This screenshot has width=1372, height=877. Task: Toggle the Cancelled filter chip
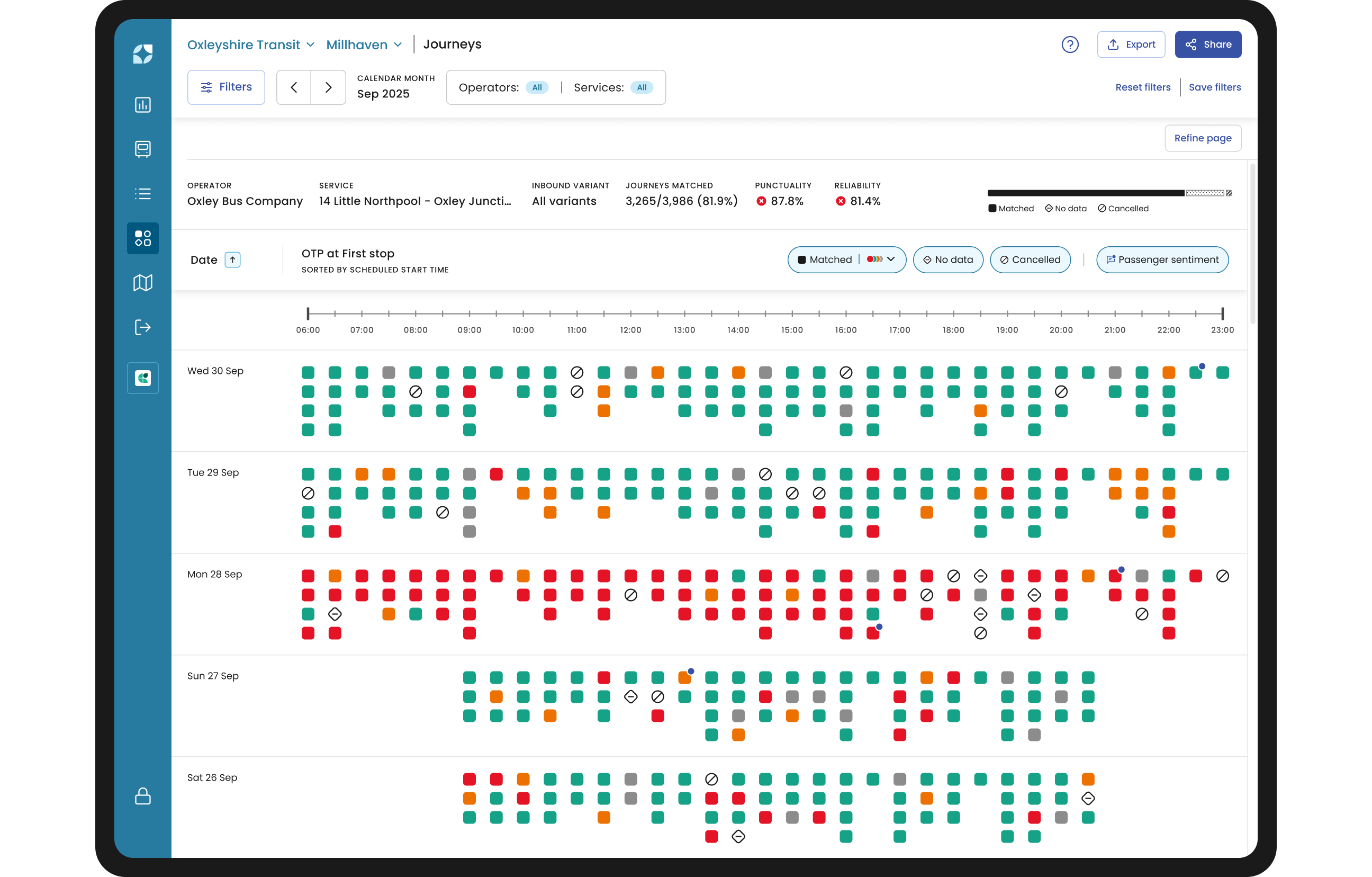(1030, 260)
